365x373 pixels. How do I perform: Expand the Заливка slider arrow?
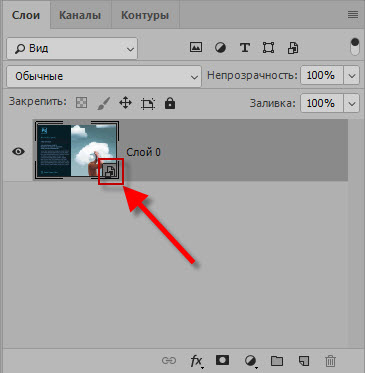pyautogui.click(x=352, y=103)
